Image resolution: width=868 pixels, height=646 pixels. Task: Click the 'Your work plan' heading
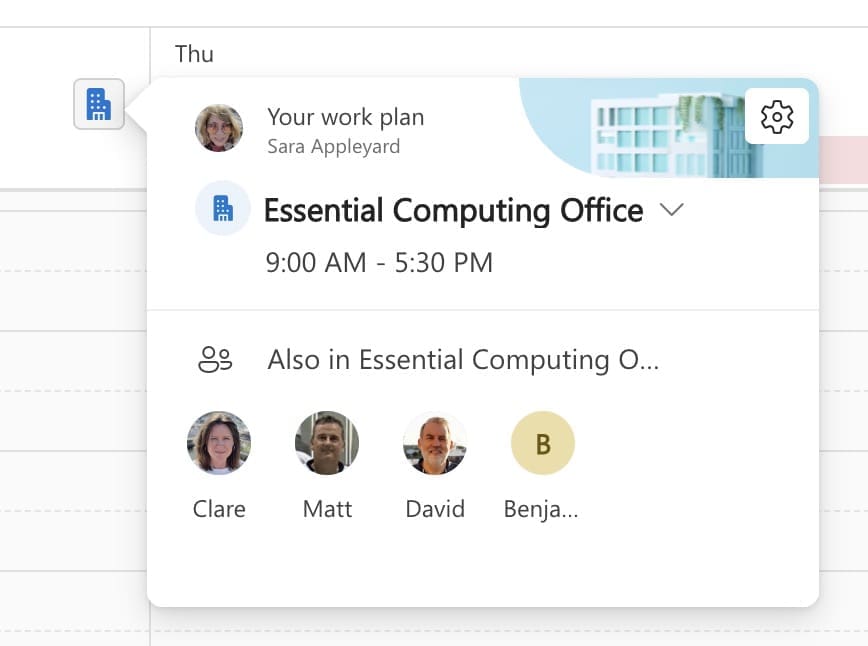click(345, 117)
